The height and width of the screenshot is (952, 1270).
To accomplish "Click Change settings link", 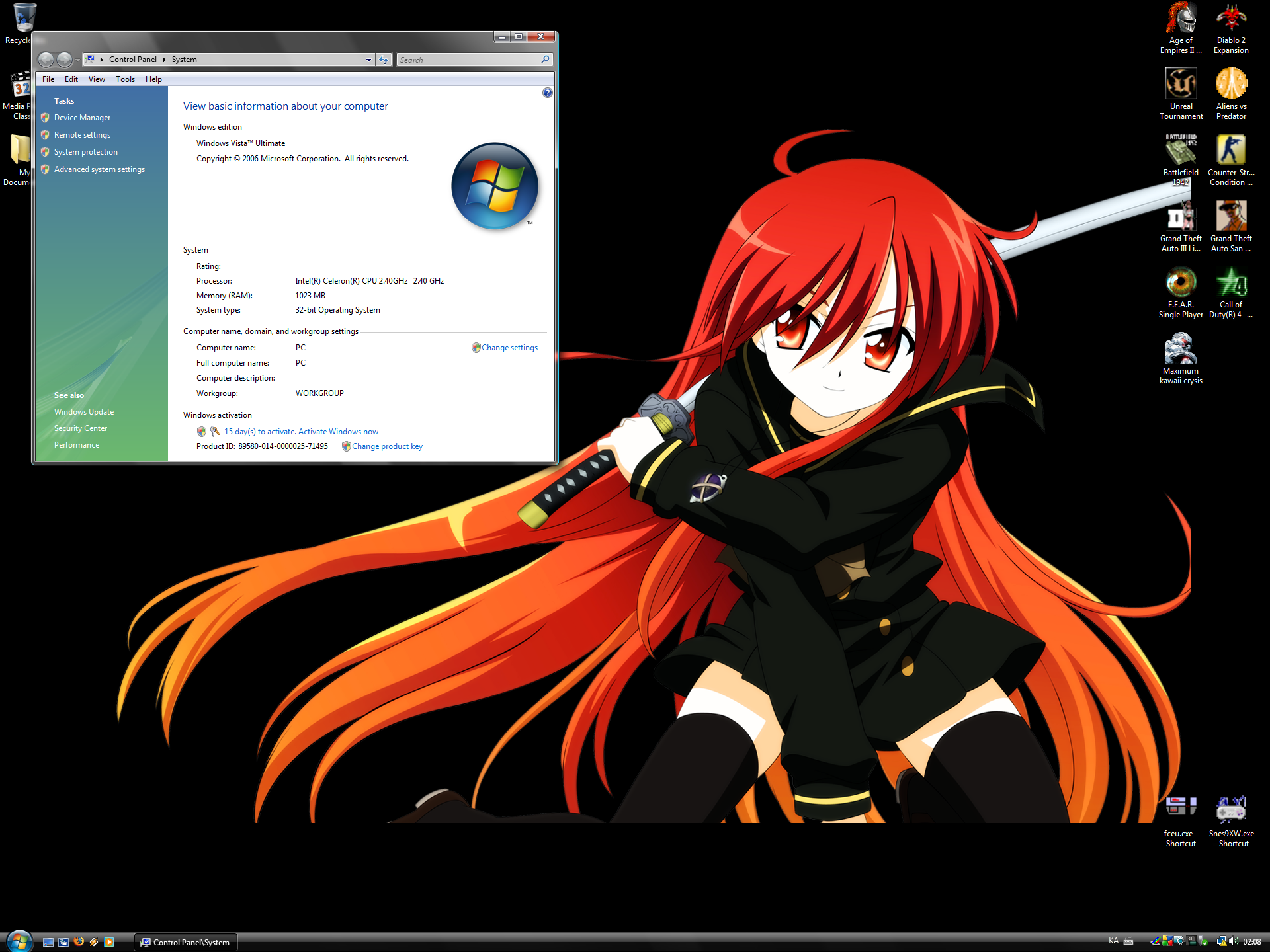I will tap(509, 348).
